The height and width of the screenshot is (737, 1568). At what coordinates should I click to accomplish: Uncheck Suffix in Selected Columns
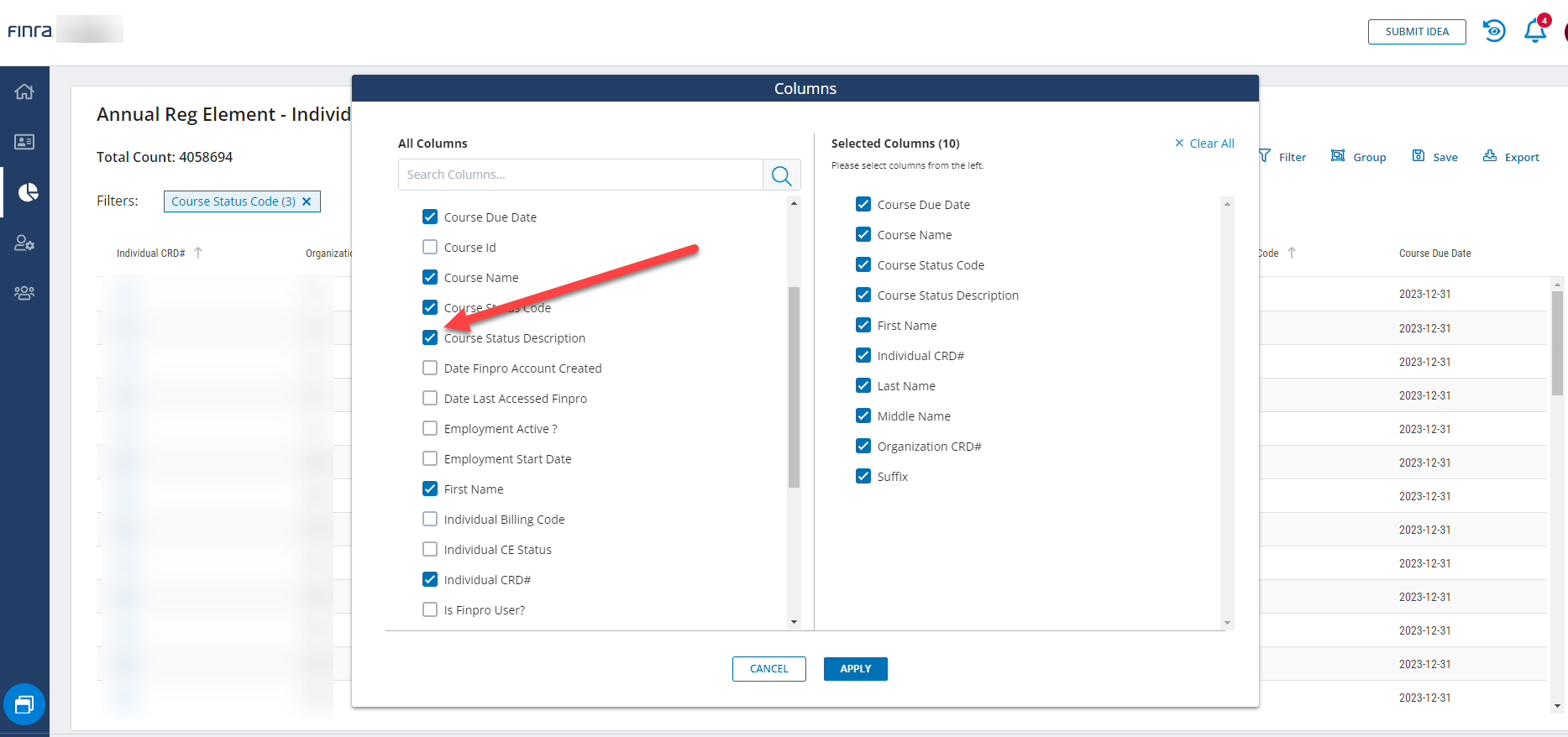[863, 476]
